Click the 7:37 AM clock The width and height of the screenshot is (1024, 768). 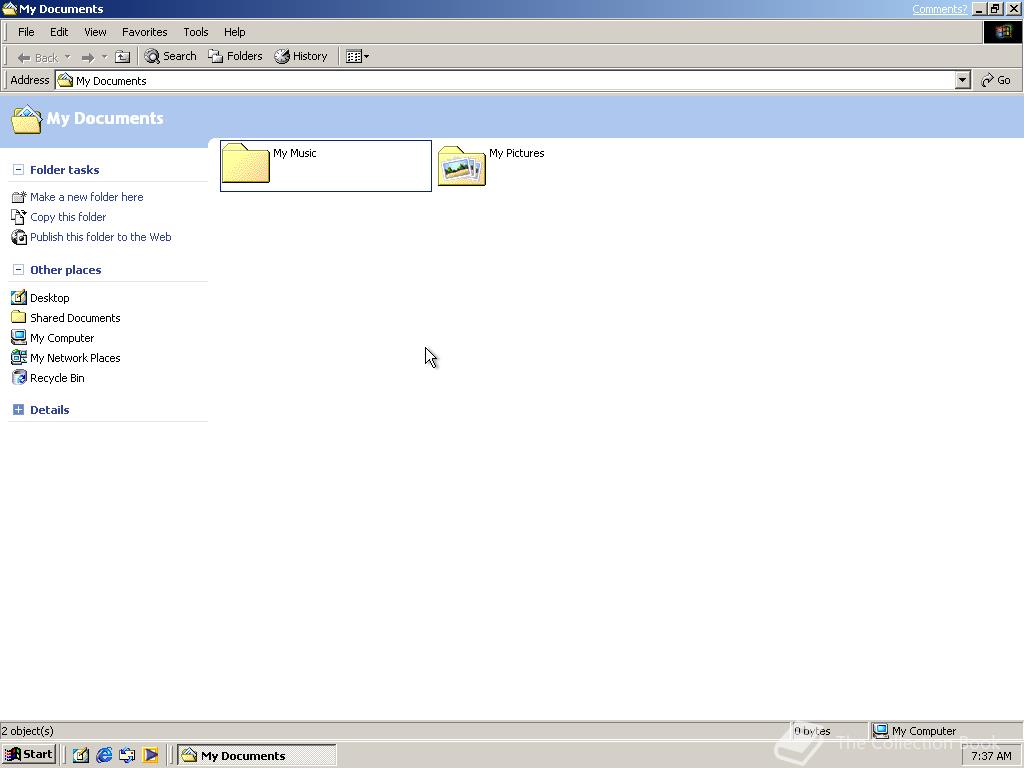[991, 756]
